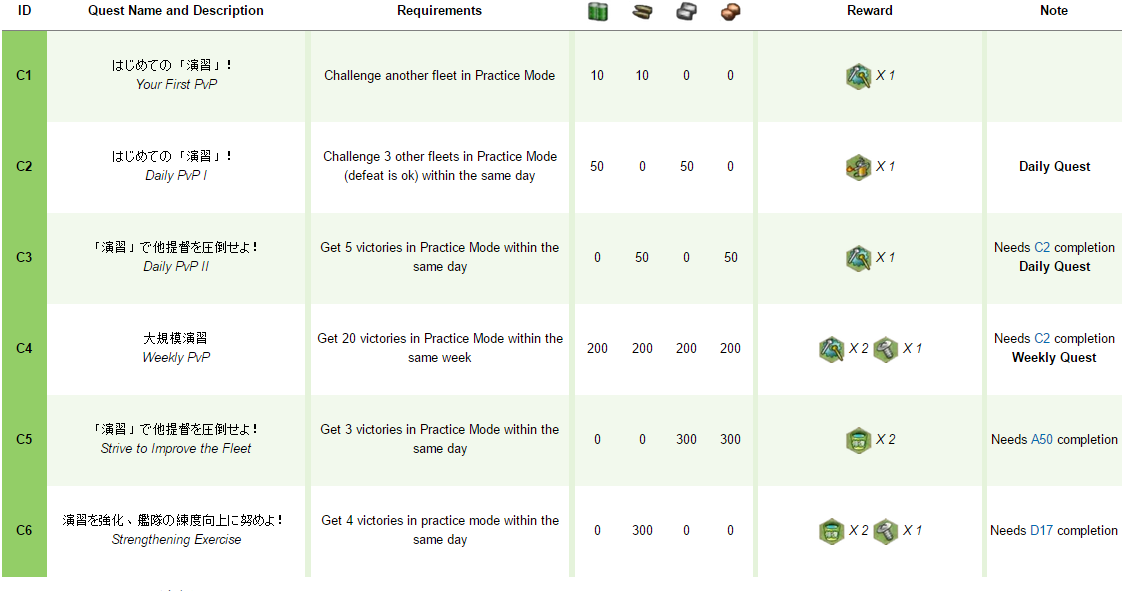The height and width of the screenshot is (591, 1124).
Task: Open the C2 link in C4 note
Action: 1042,339
